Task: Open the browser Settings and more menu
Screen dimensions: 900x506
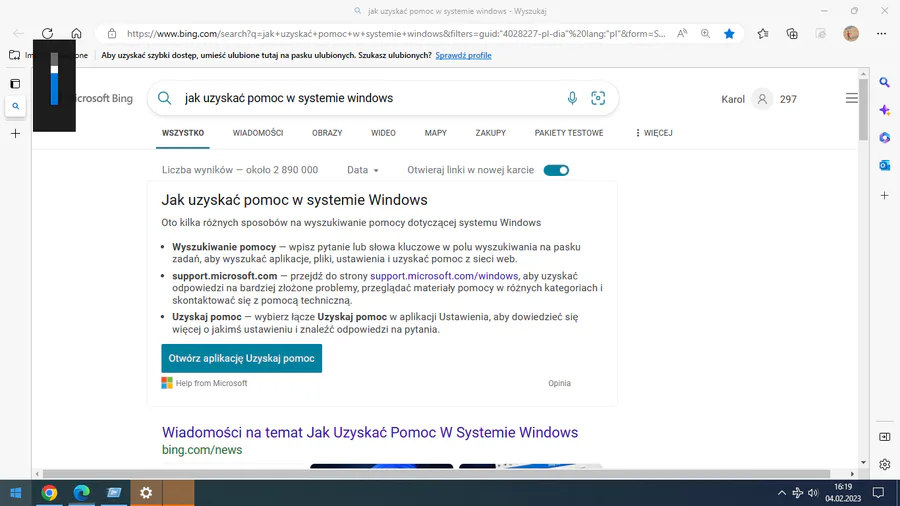Action: pos(882,33)
